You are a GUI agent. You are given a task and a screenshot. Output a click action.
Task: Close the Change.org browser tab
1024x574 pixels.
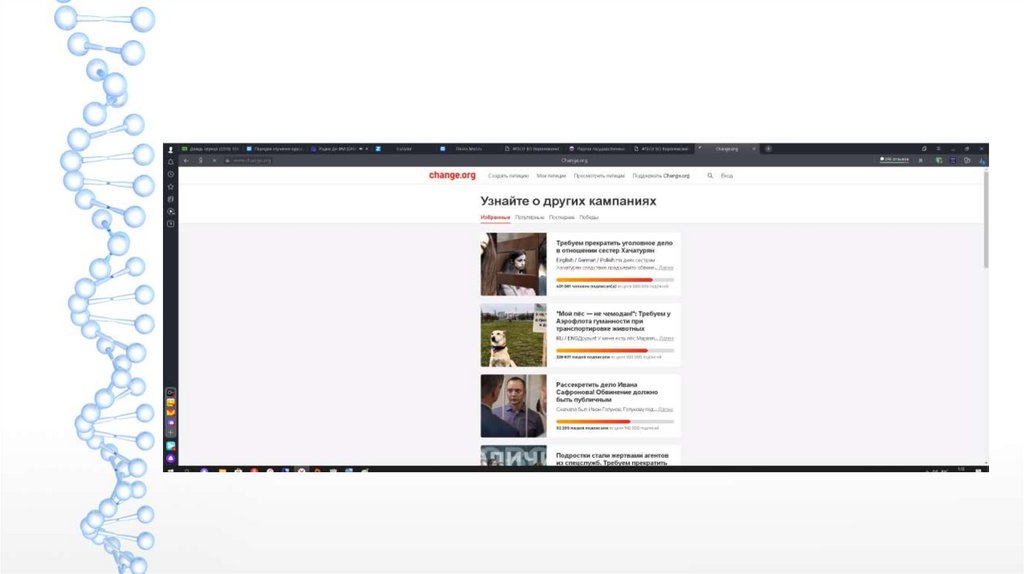click(x=754, y=149)
